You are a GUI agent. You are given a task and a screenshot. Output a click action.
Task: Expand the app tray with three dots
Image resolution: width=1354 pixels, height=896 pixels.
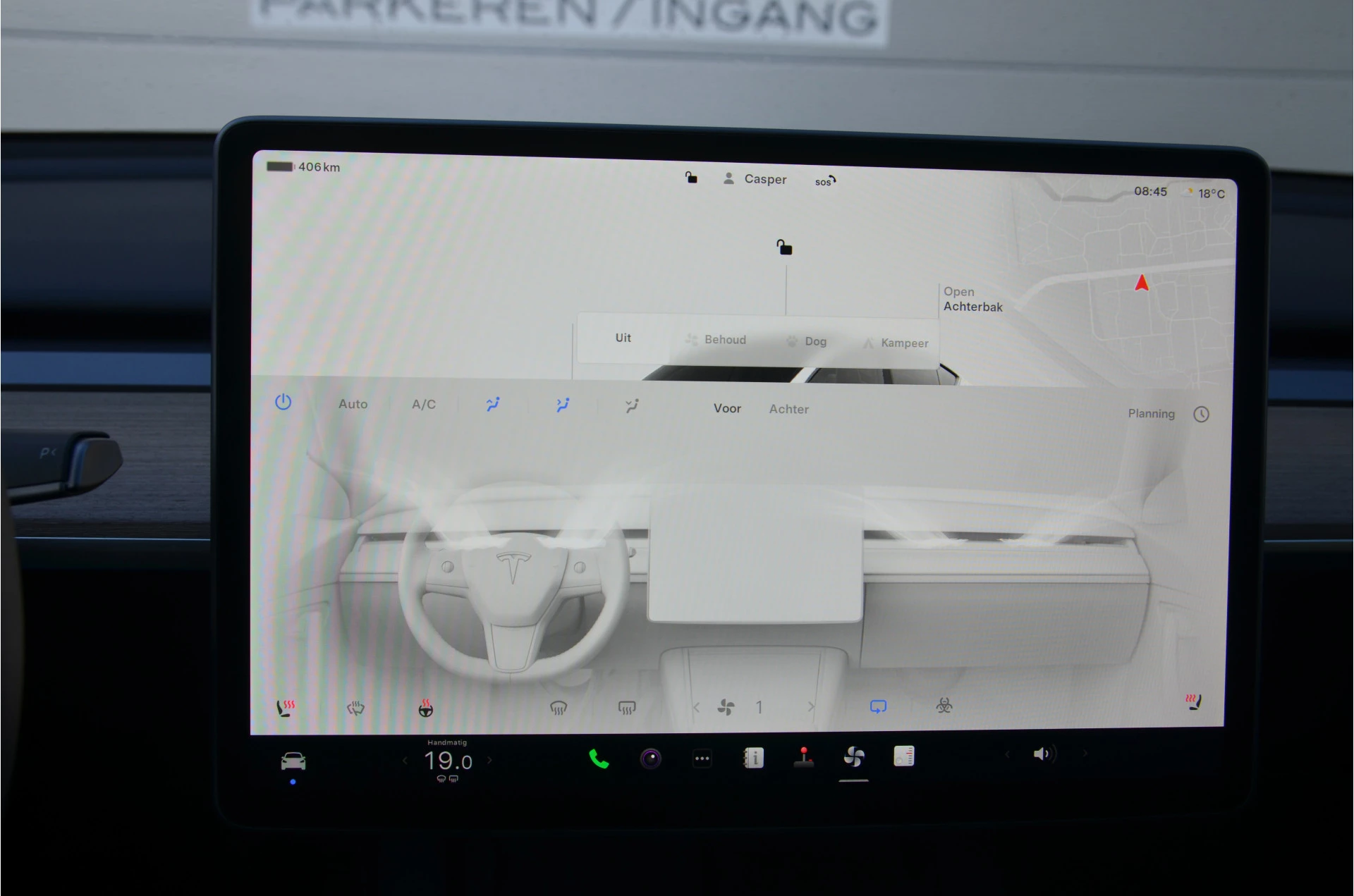coord(702,758)
